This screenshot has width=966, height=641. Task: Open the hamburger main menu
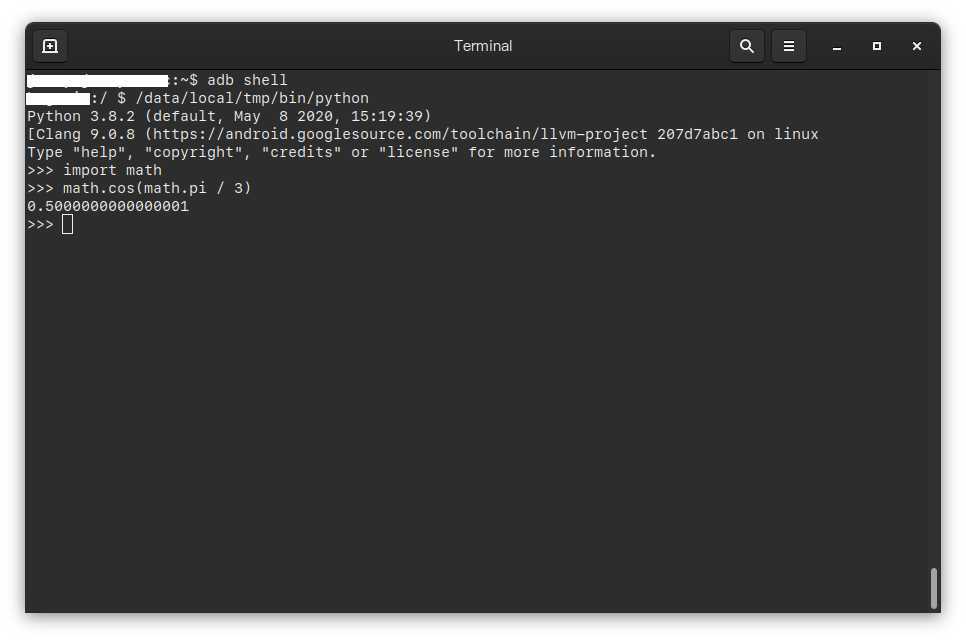(789, 46)
